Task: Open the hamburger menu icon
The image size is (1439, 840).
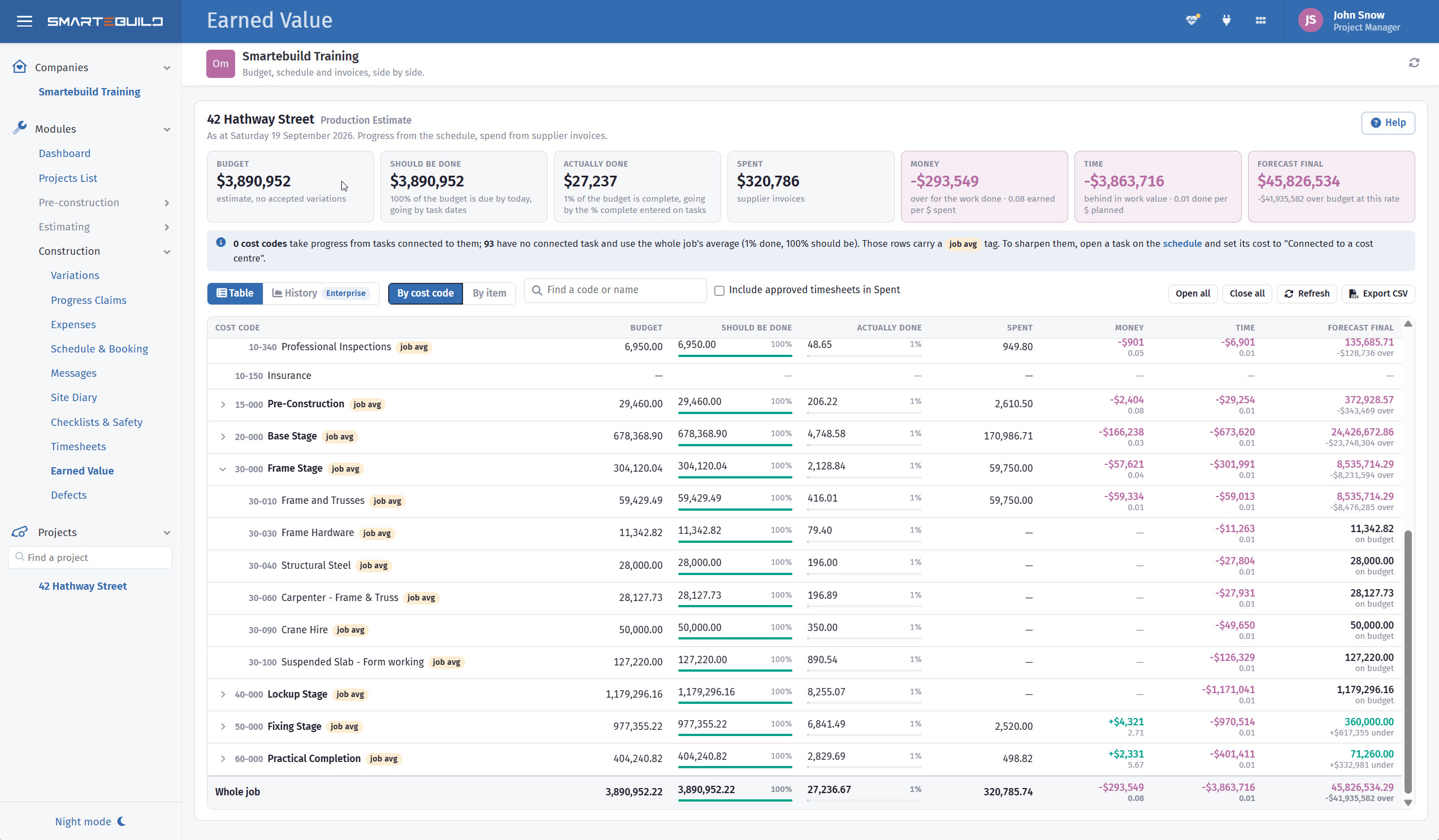Action: pyautogui.click(x=24, y=21)
